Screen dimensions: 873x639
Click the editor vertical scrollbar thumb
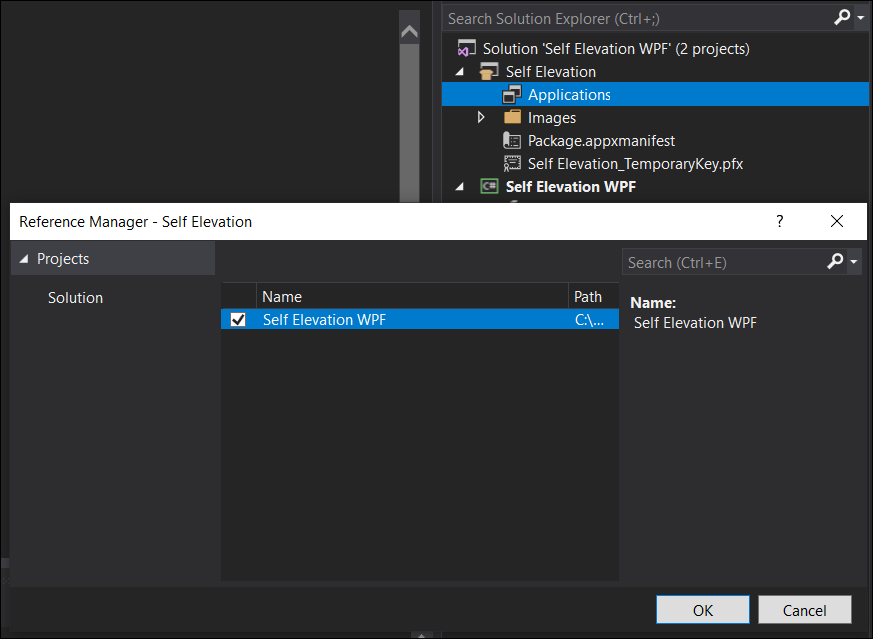click(409, 122)
